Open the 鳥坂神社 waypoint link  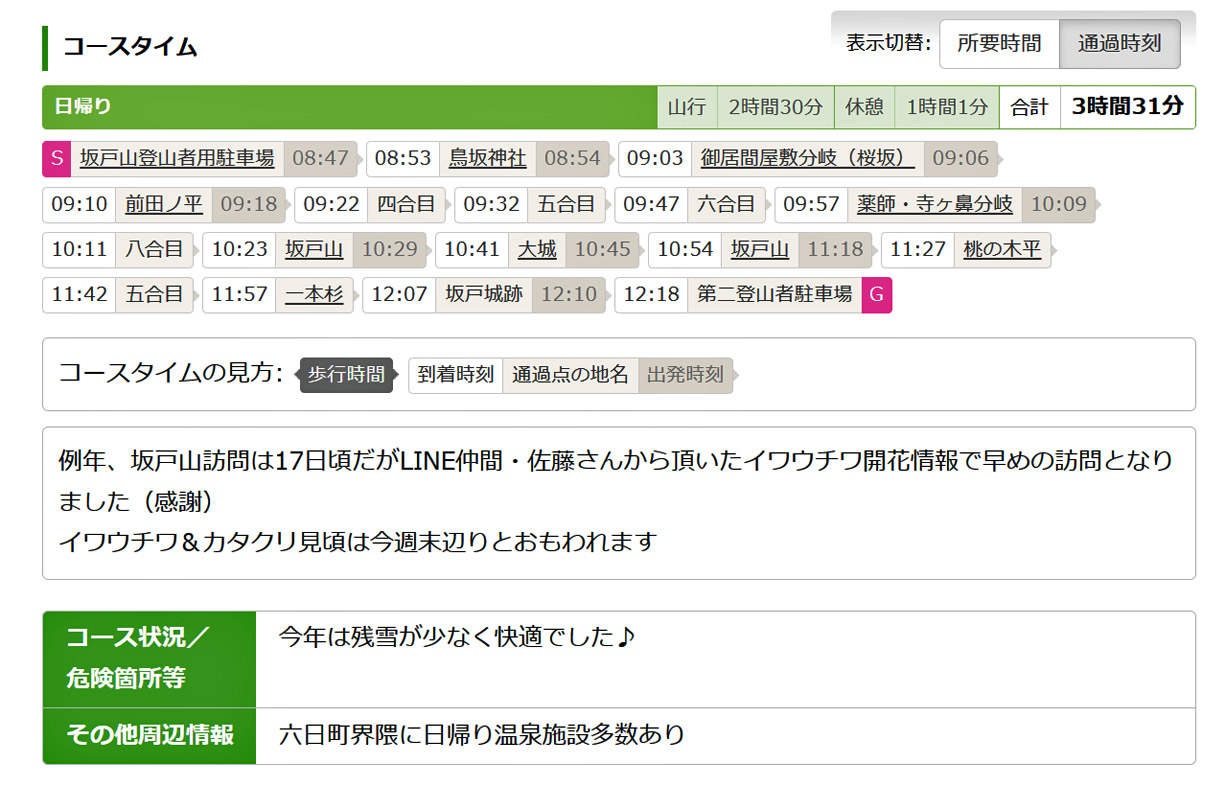coord(487,158)
